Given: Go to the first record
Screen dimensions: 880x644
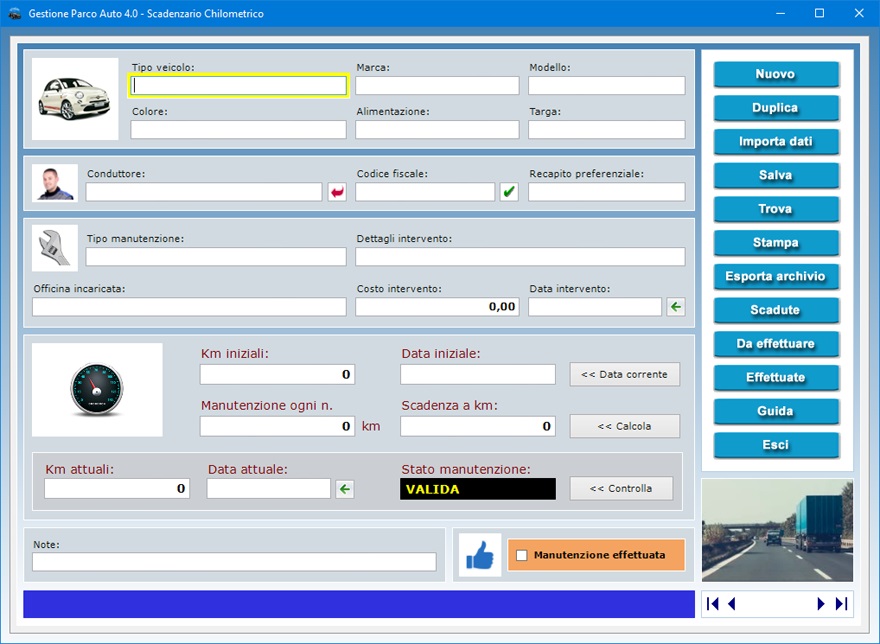Looking at the screenshot, I should tap(713, 604).
